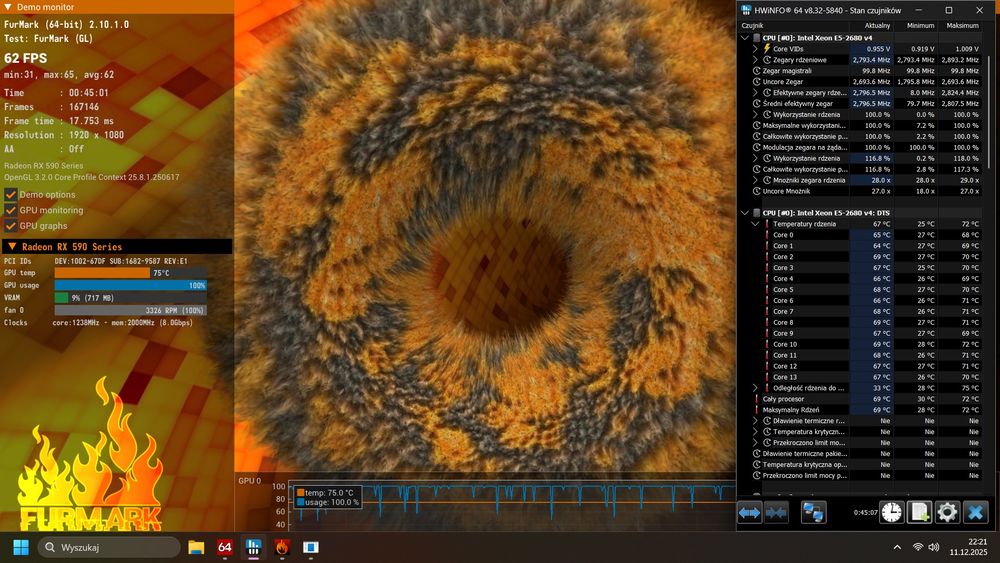Expand the Dławienie termiczne r... row
Image resolution: width=1000 pixels, height=563 pixels.
[755, 421]
